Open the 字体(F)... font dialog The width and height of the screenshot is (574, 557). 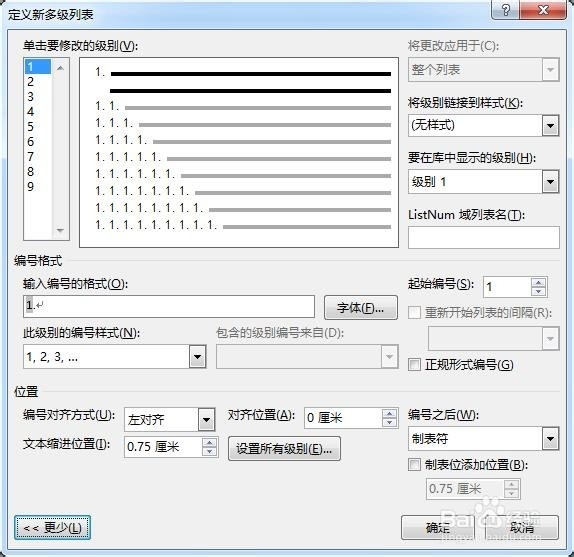point(361,308)
